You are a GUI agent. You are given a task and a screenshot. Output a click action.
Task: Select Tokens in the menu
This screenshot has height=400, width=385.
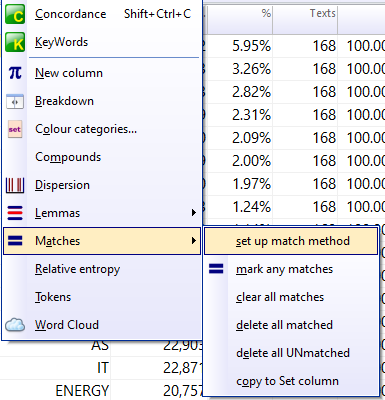[x=102, y=297]
